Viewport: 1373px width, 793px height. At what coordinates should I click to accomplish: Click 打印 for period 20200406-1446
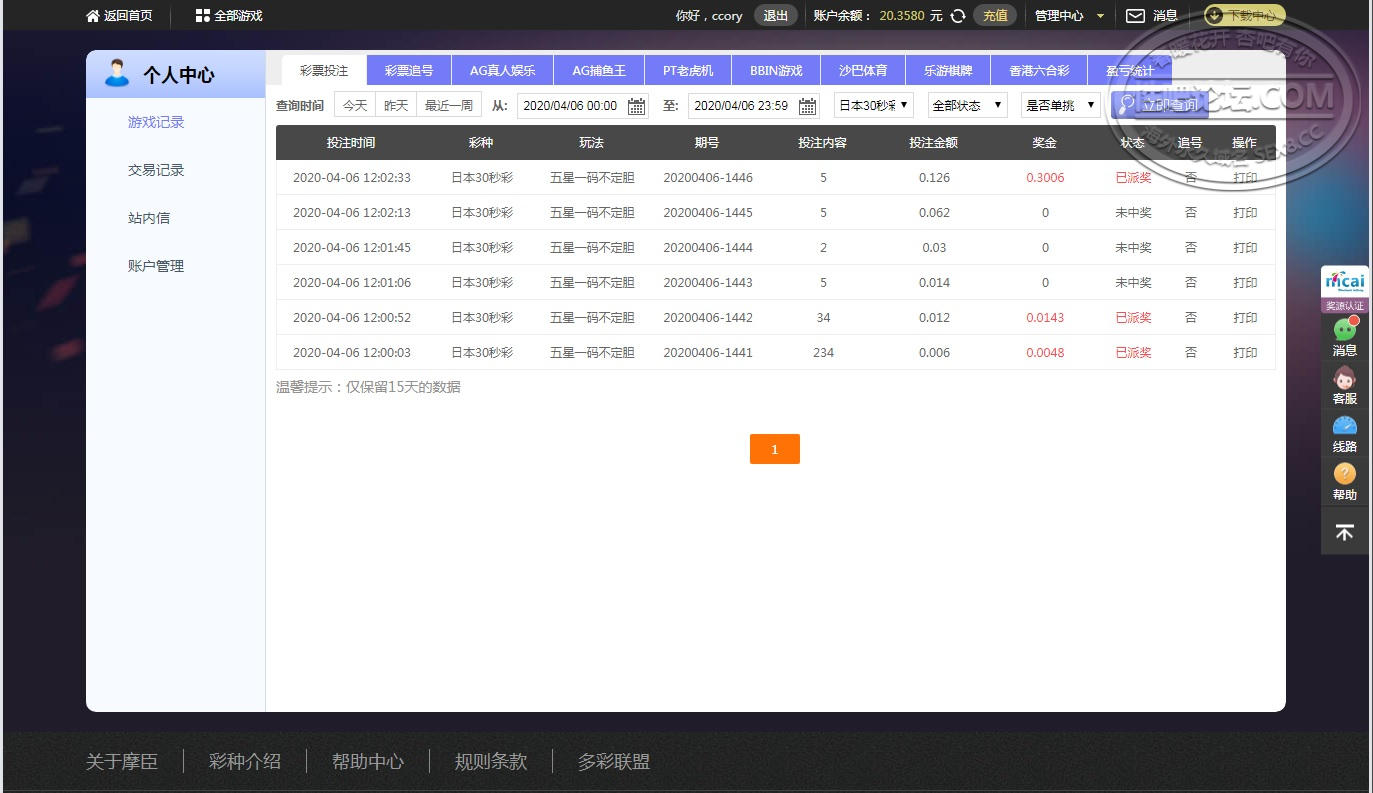click(1244, 178)
